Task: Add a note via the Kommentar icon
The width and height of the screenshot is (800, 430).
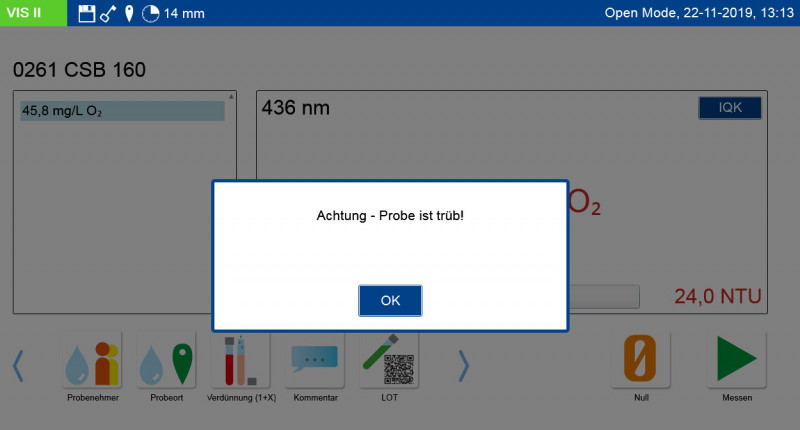Action: pos(315,360)
